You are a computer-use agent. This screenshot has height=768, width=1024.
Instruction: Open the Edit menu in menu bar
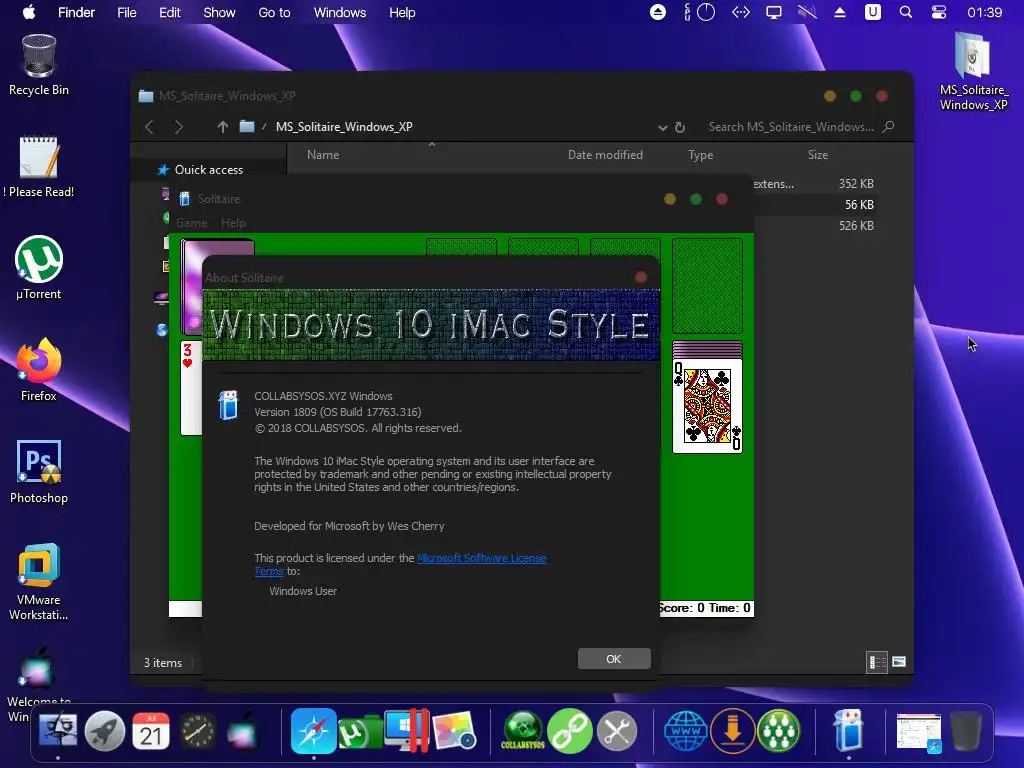click(170, 12)
